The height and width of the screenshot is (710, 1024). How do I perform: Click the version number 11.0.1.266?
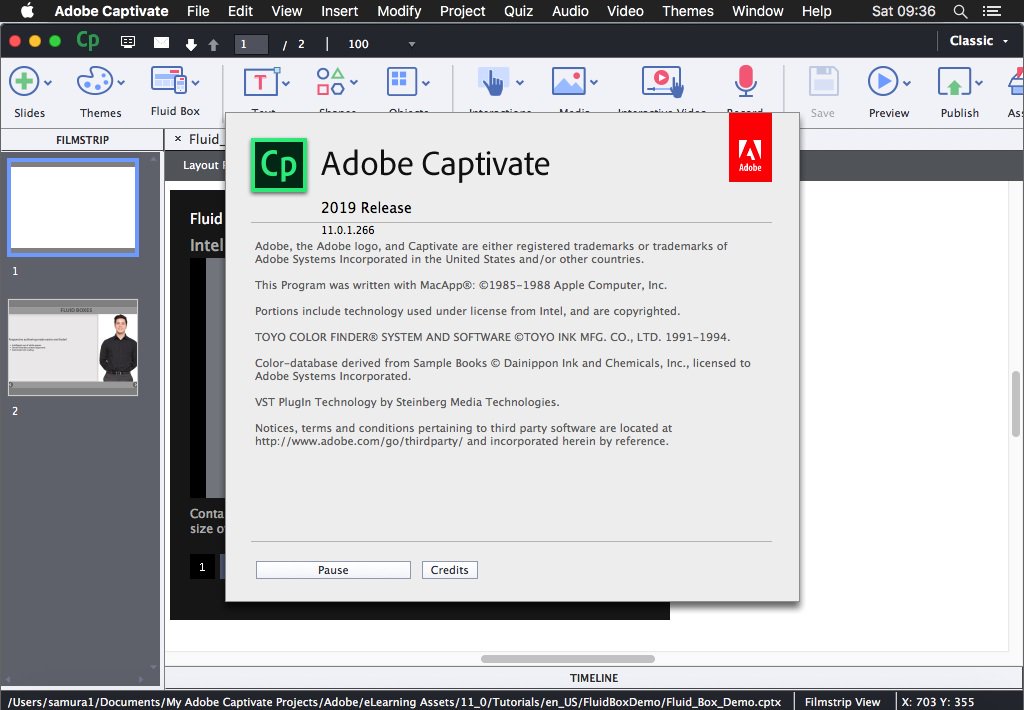347,230
